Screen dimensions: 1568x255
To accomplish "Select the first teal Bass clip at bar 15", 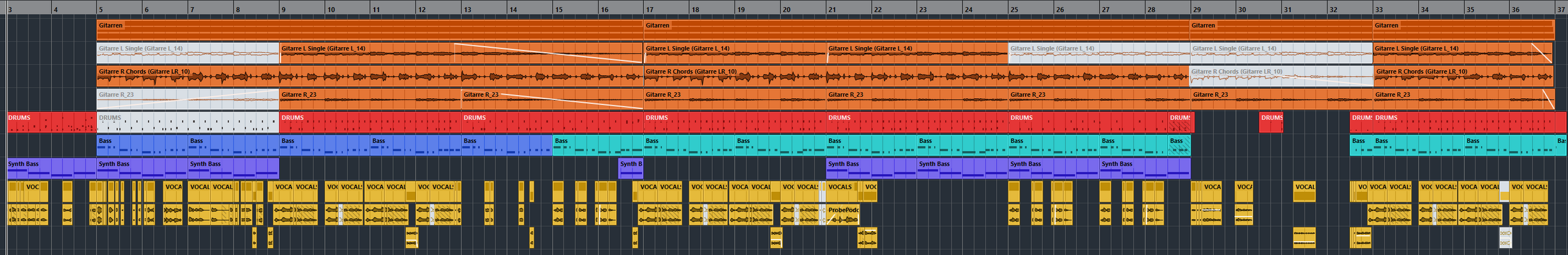I will click(x=598, y=145).
